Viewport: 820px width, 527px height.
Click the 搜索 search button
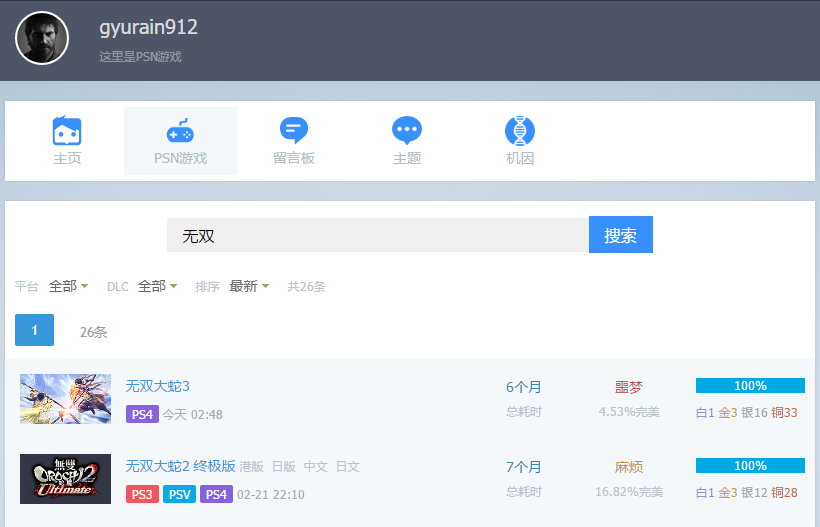click(621, 235)
